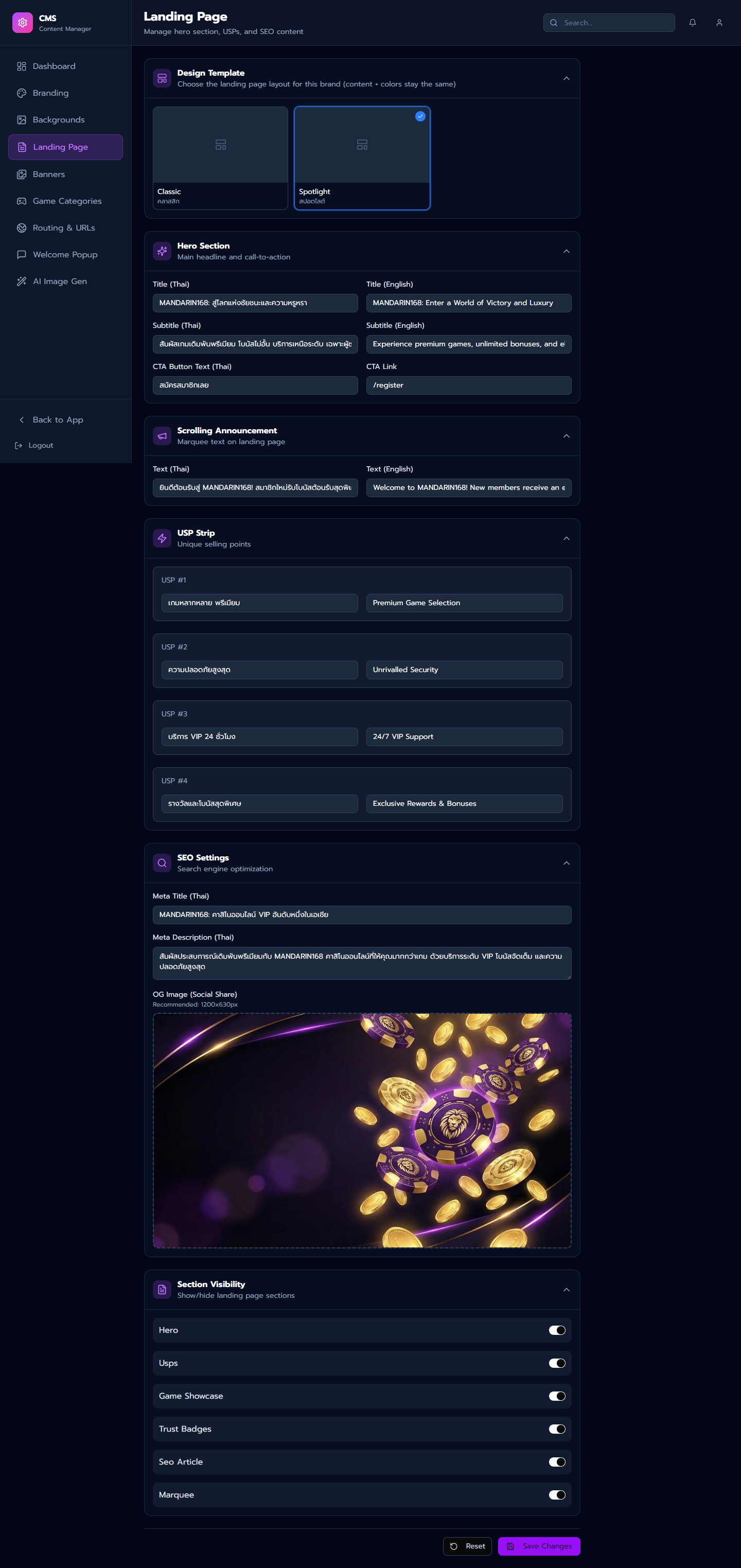The width and height of the screenshot is (741, 1568).
Task: Open Routing & URLs menu item
Action: (x=66, y=227)
